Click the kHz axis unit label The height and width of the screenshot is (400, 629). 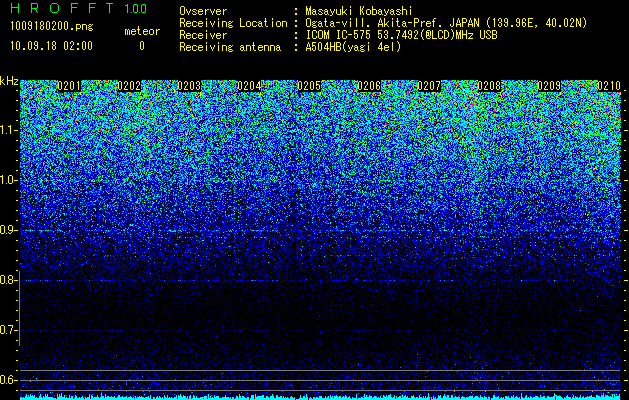click(9, 82)
